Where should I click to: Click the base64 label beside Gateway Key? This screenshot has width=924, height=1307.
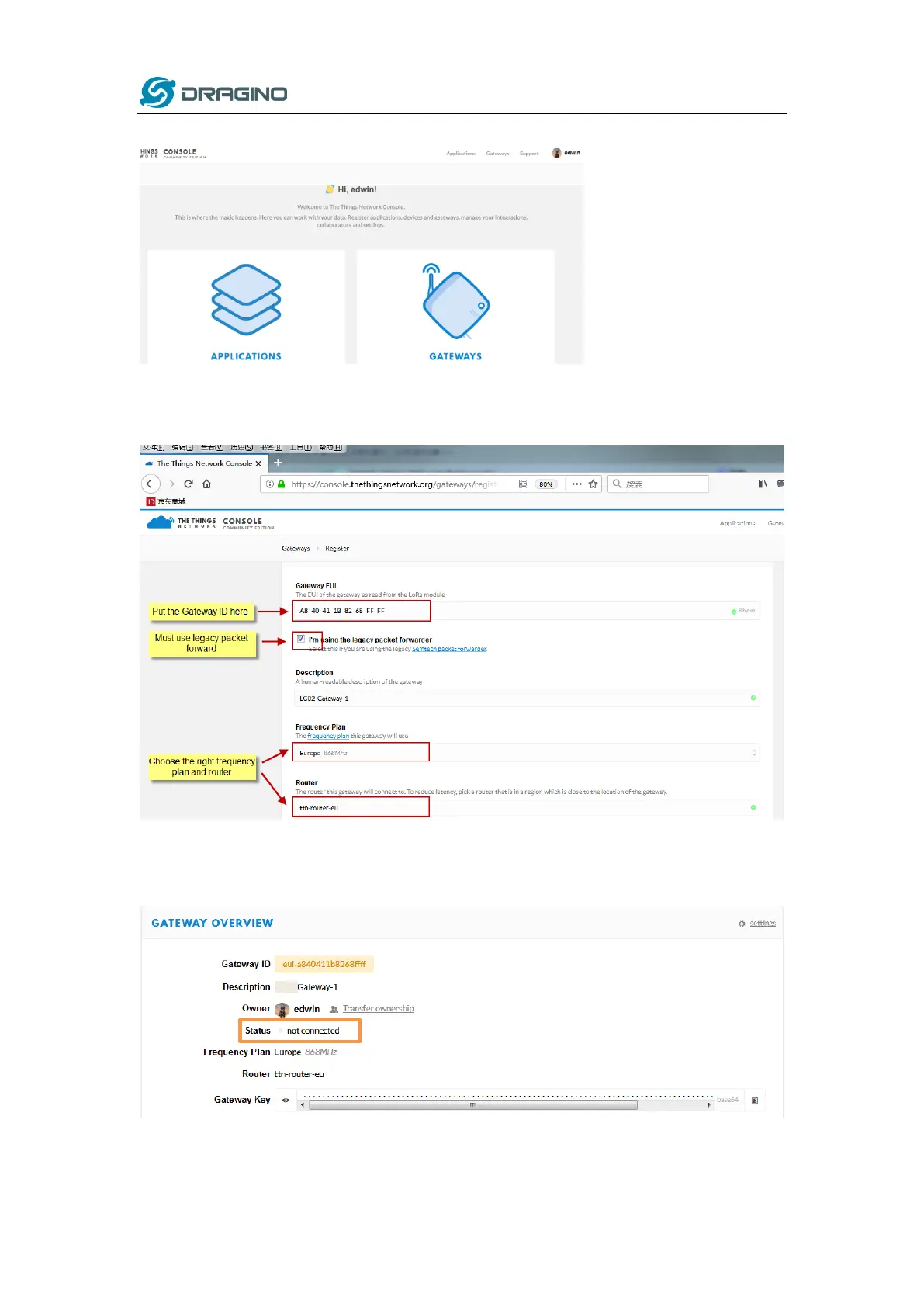(728, 1100)
